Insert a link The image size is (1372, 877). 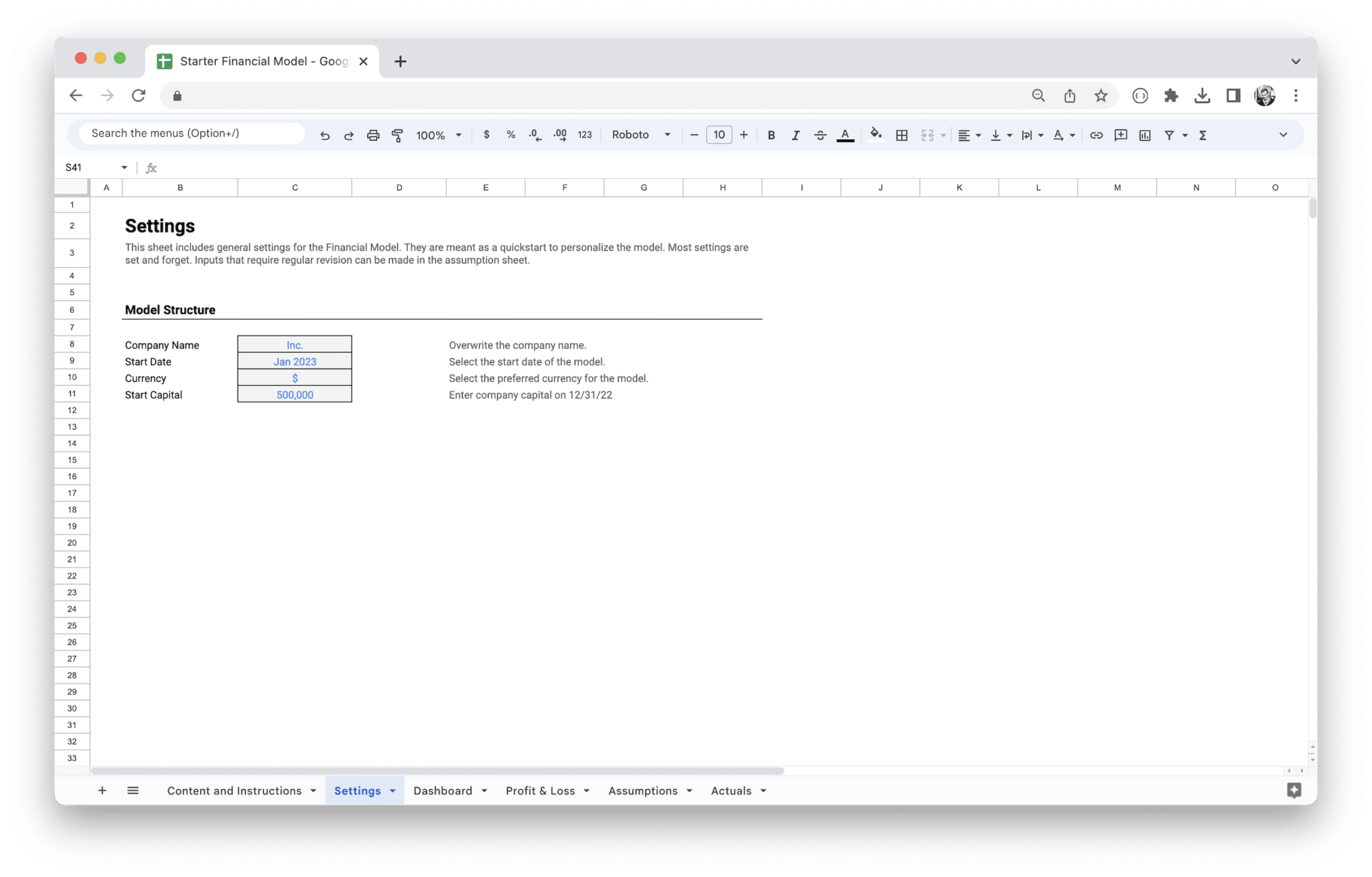click(1097, 135)
